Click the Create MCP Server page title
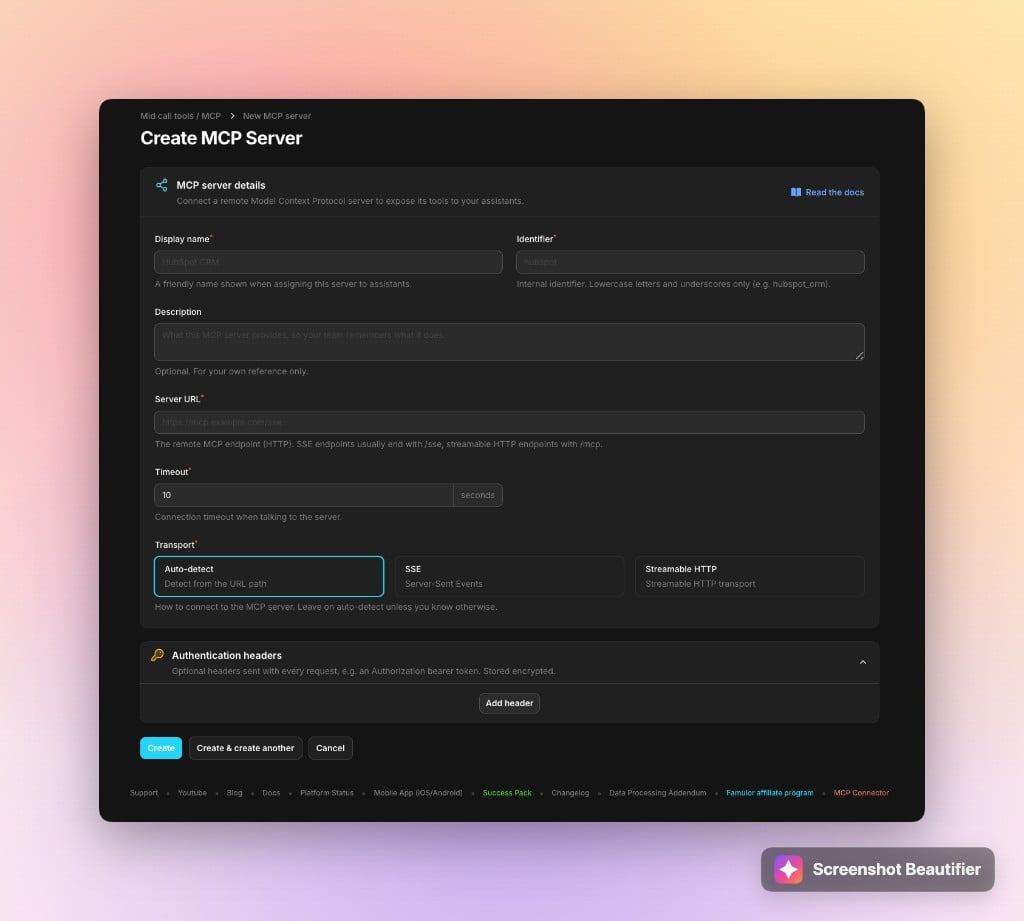Viewport: 1024px width, 921px height. tap(221, 138)
